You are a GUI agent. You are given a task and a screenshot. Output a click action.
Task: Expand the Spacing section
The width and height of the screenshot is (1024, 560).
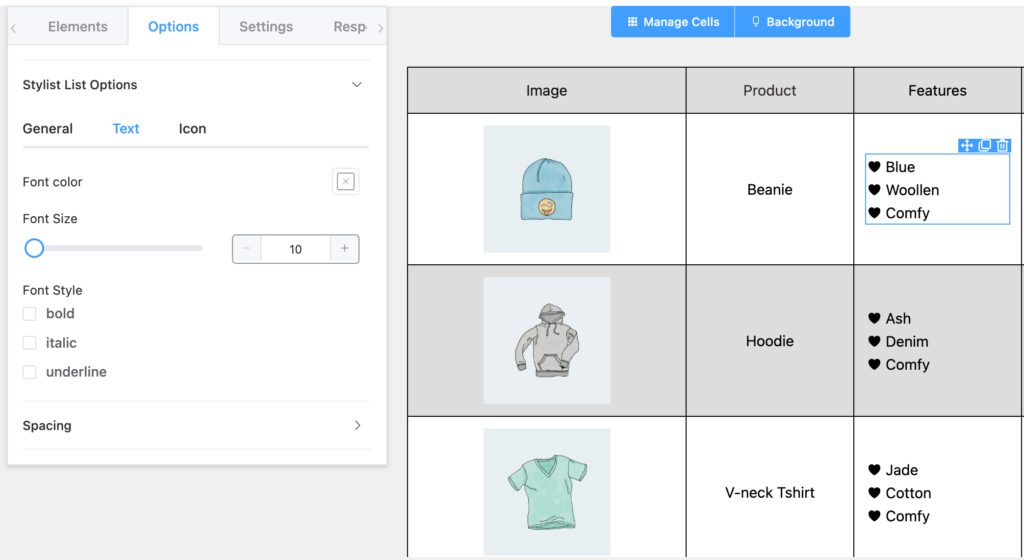[x=357, y=426]
